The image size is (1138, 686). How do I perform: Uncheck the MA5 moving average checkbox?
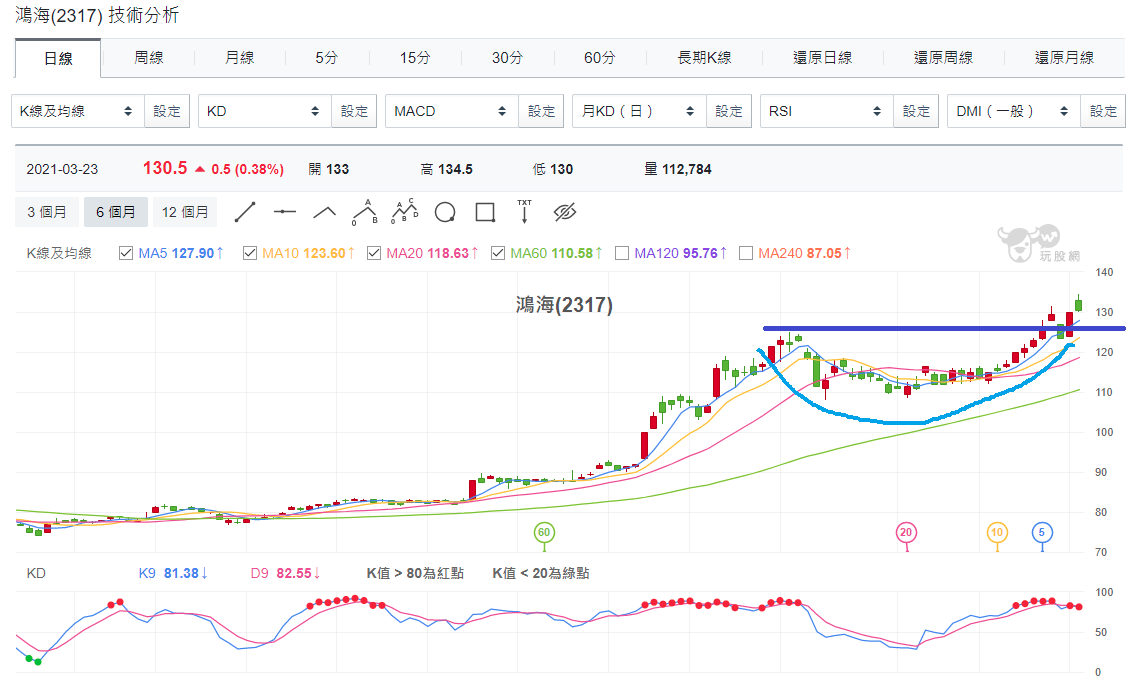point(126,253)
